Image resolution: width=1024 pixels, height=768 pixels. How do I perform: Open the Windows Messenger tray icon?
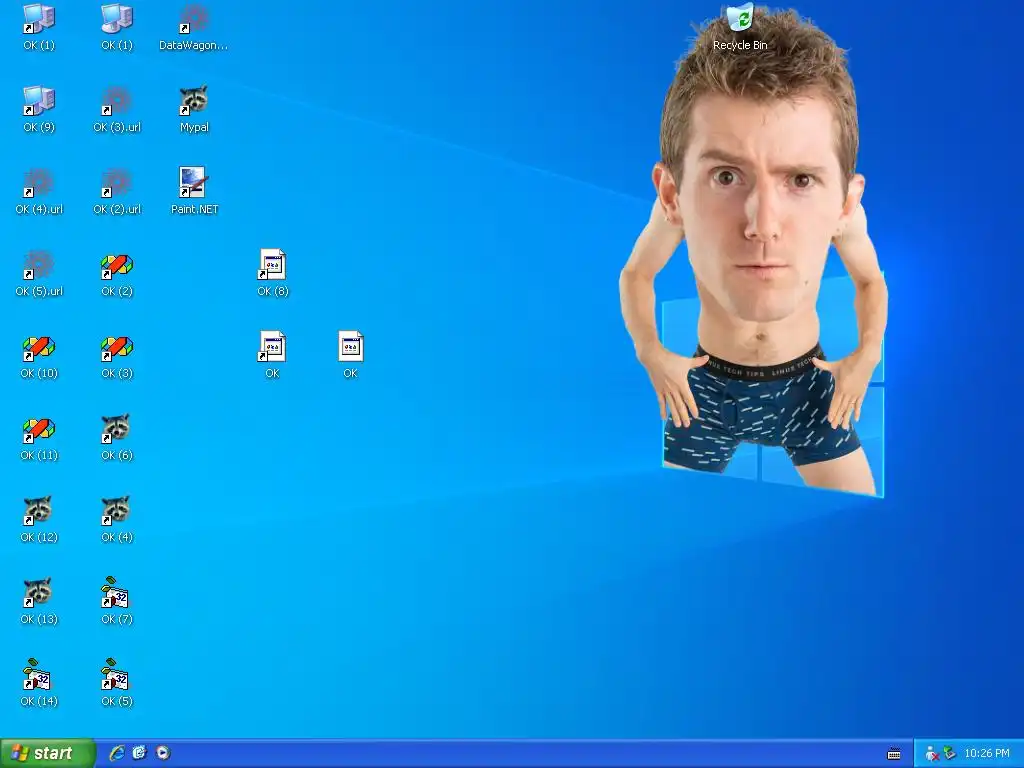tap(932, 754)
